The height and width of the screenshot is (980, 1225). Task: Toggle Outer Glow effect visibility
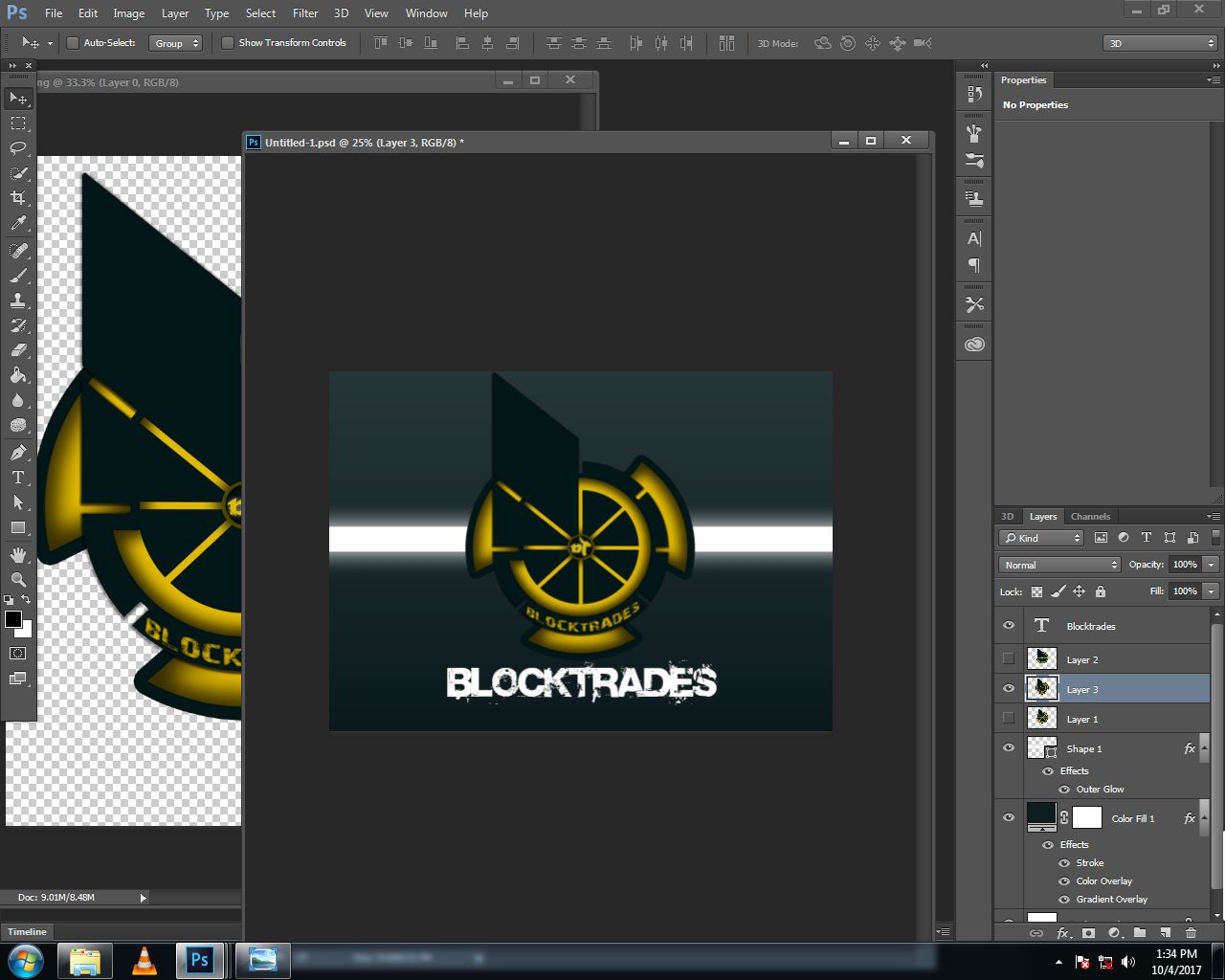tap(1064, 790)
